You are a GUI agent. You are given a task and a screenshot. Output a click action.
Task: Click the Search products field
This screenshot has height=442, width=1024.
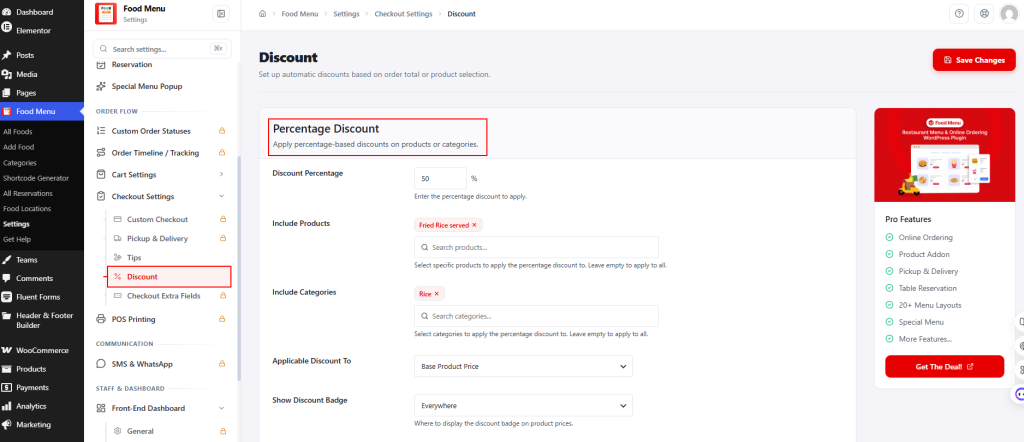[x=536, y=247]
